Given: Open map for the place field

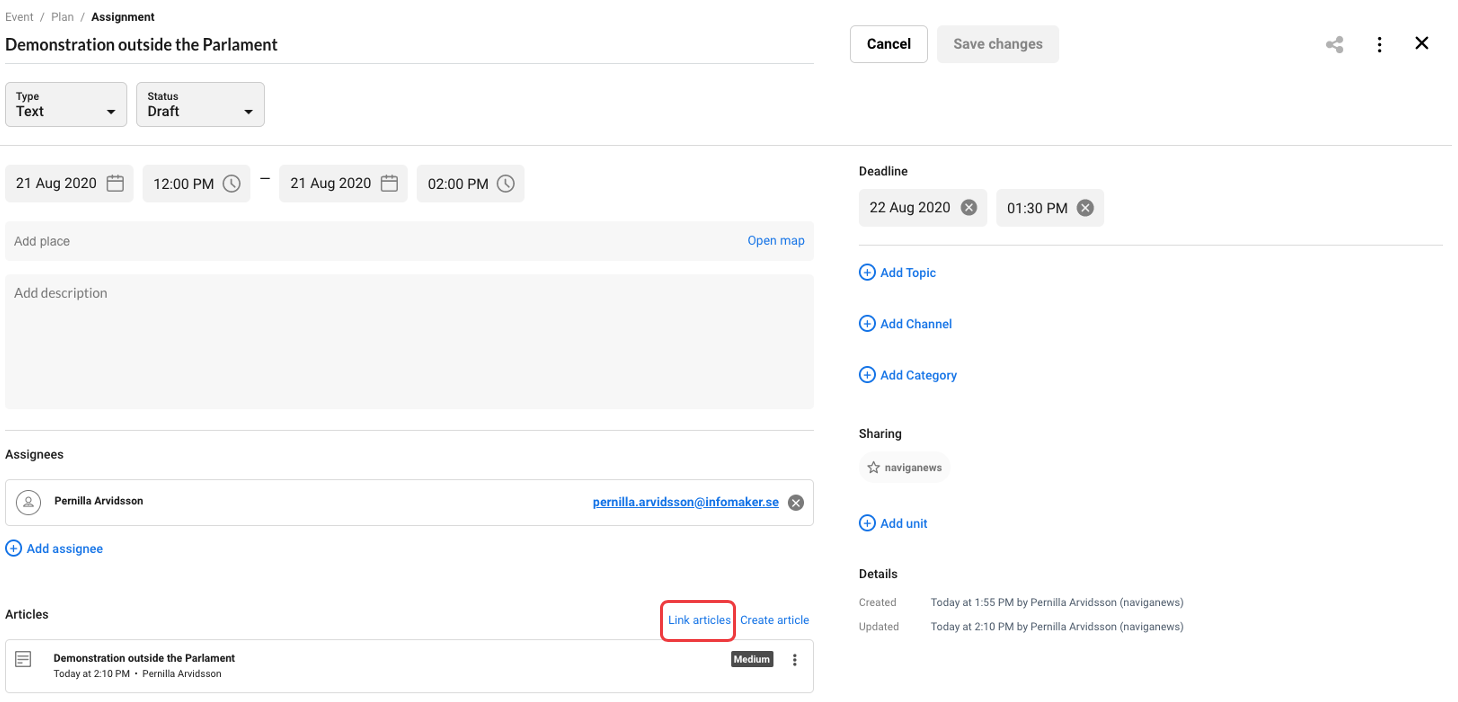Looking at the screenshot, I should [x=775, y=241].
